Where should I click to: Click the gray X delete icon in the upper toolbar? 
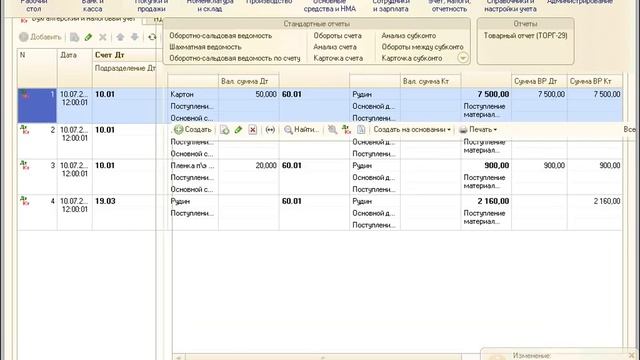[103, 37]
